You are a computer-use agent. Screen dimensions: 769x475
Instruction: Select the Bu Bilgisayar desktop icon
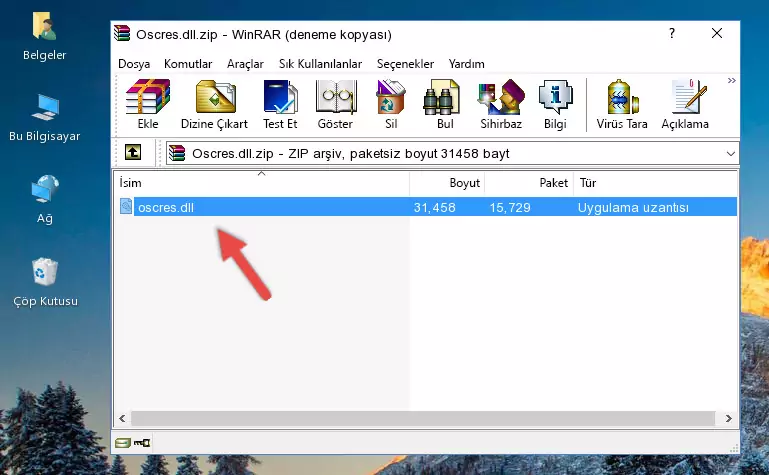[x=44, y=118]
